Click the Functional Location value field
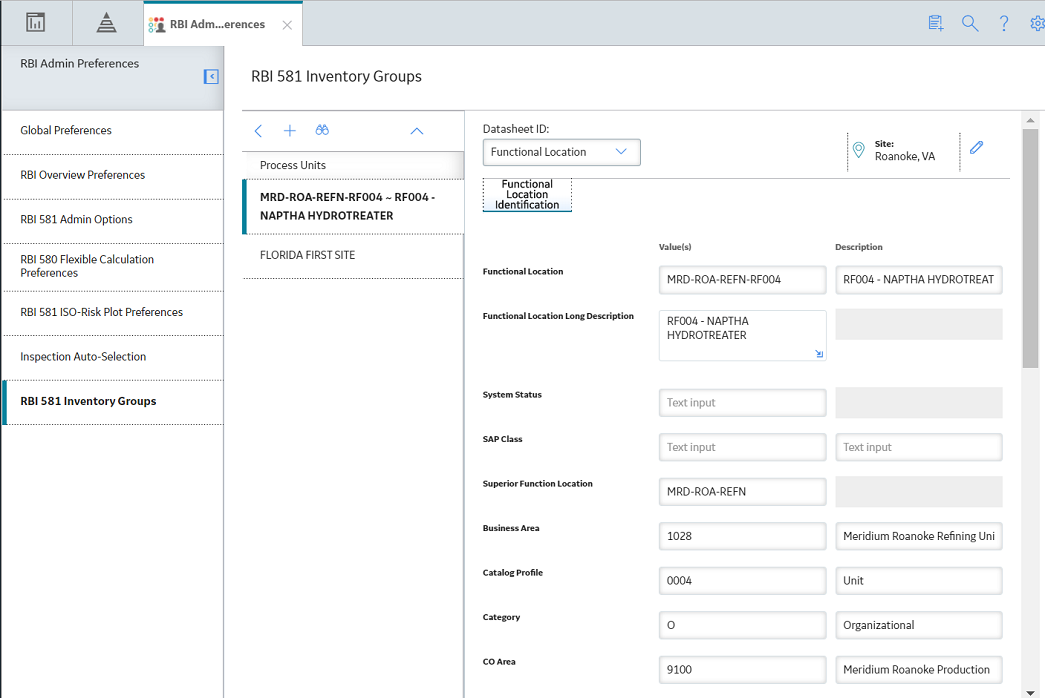The width and height of the screenshot is (1045, 698). pos(742,280)
